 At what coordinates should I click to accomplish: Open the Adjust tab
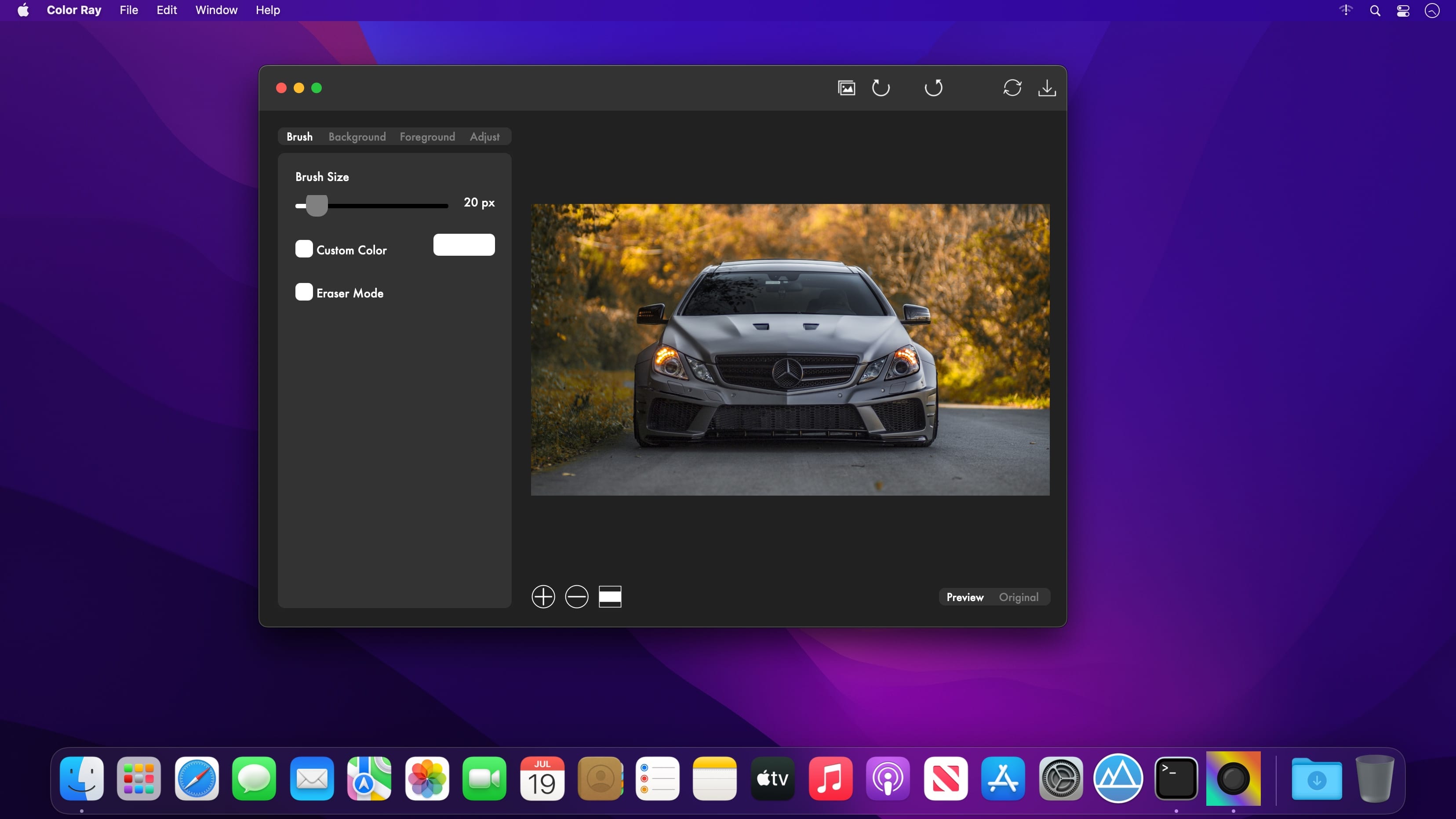(484, 137)
